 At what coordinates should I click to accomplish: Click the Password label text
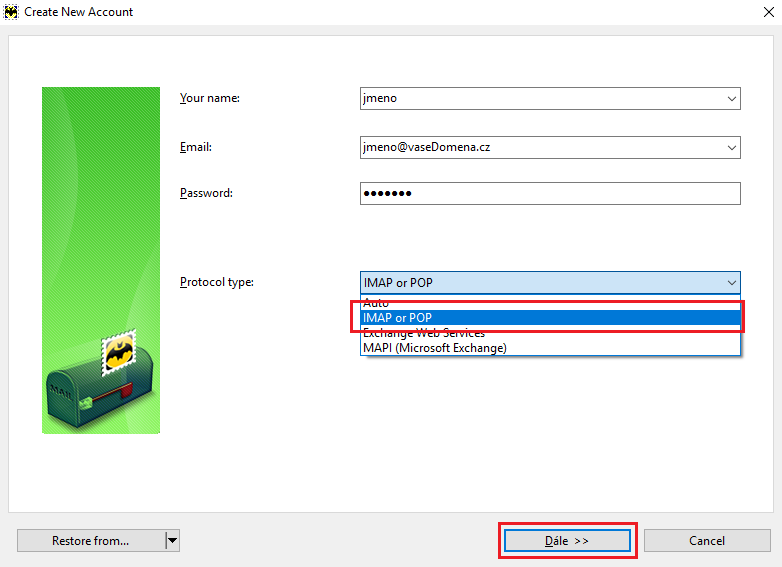coord(206,192)
